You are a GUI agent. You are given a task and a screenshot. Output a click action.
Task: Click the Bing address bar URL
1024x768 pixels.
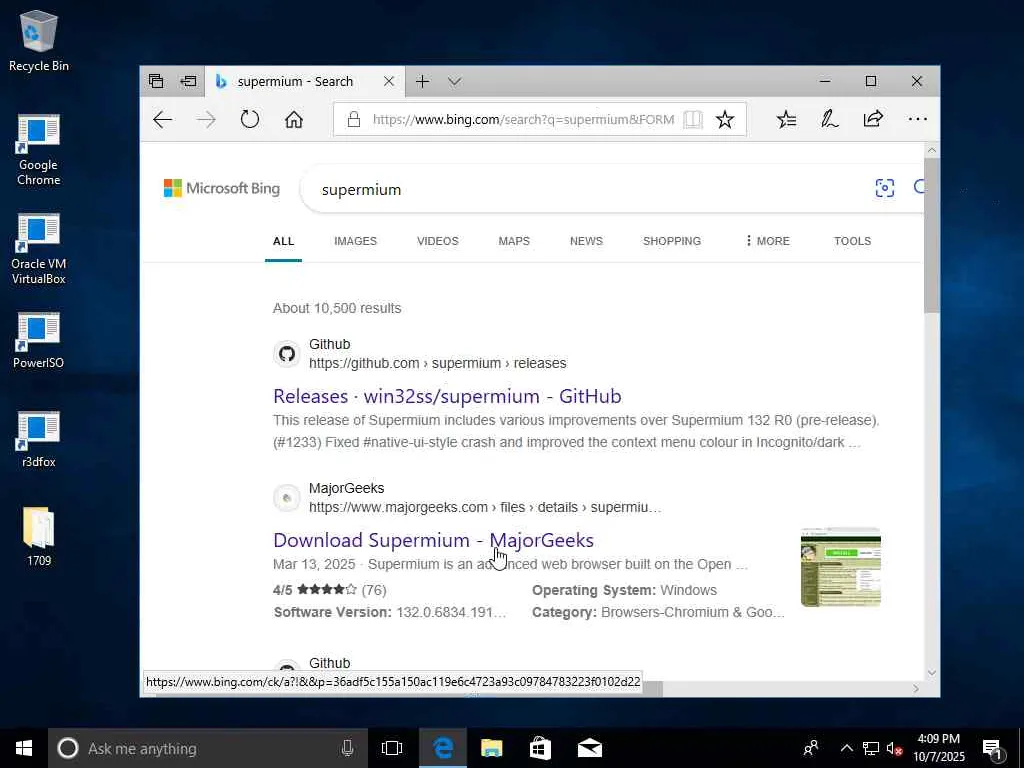[523, 120]
